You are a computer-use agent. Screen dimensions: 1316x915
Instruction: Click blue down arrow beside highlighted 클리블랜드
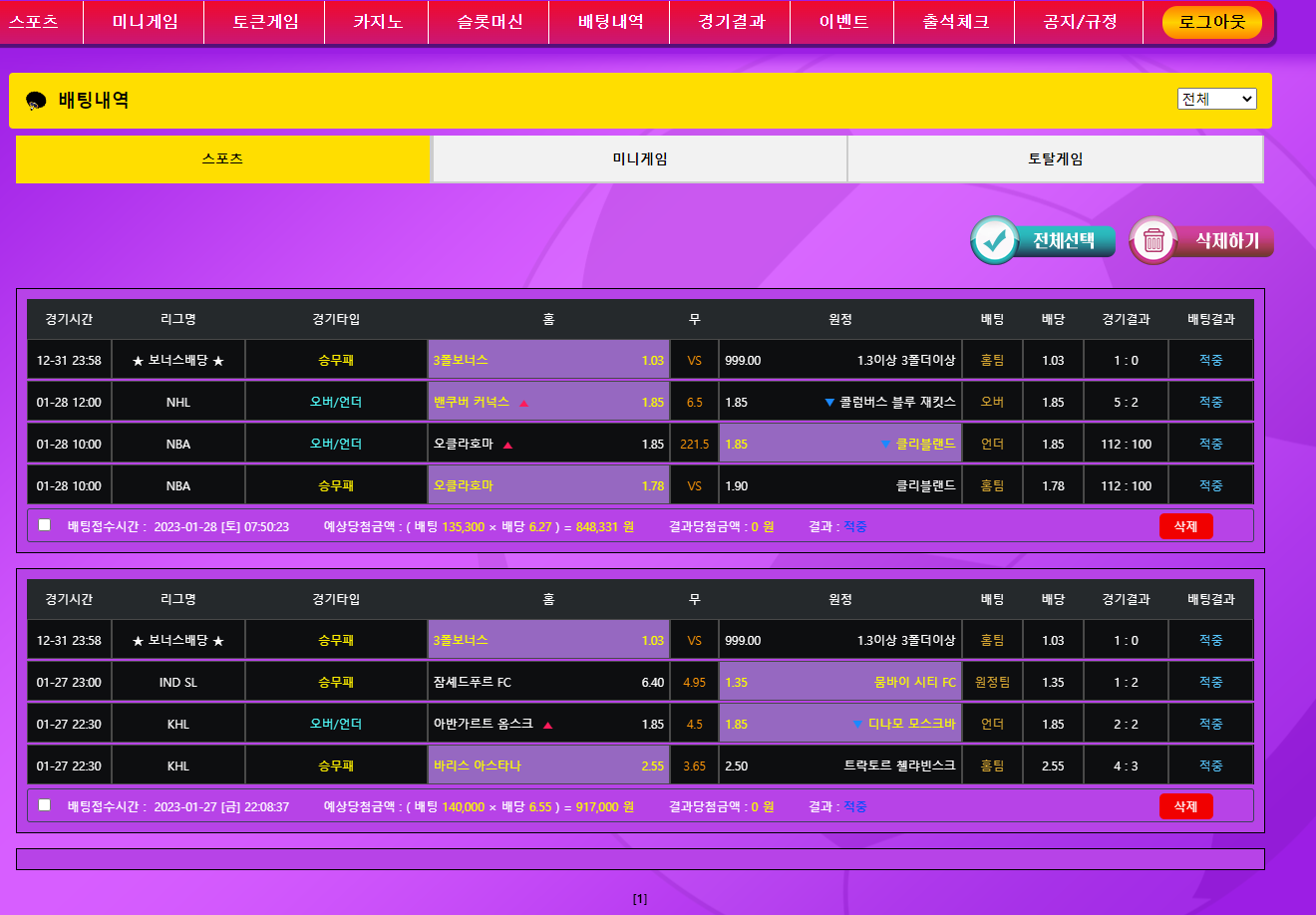tap(885, 445)
